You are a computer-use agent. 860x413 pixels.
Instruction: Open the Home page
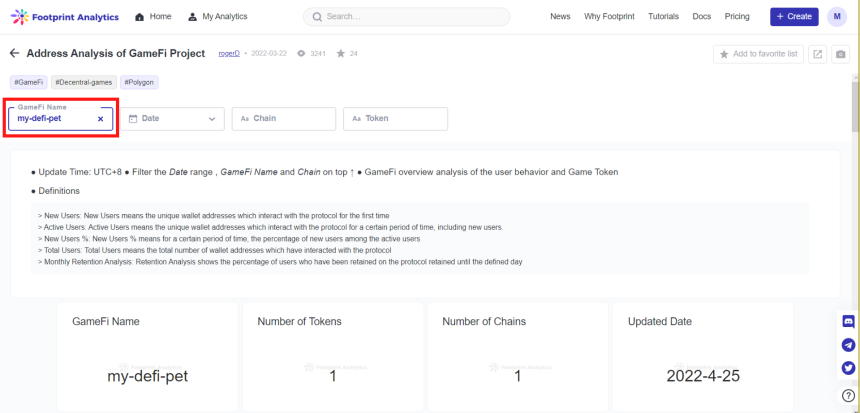tap(153, 16)
